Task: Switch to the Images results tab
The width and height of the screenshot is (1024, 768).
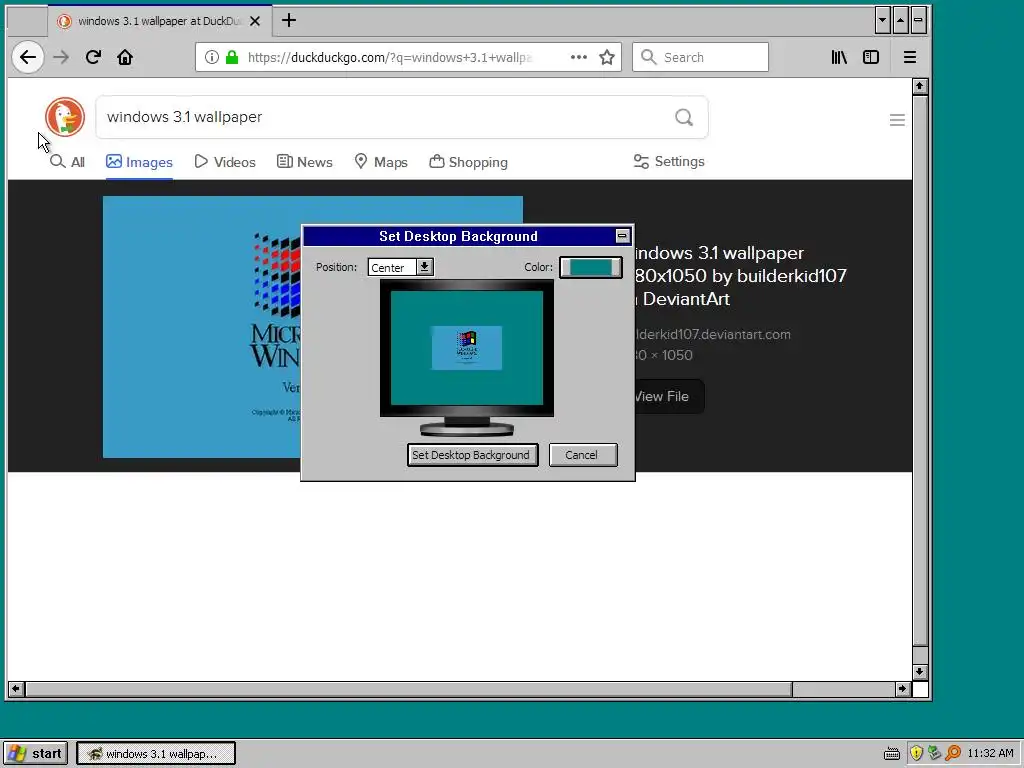Action: pos(139,162)
